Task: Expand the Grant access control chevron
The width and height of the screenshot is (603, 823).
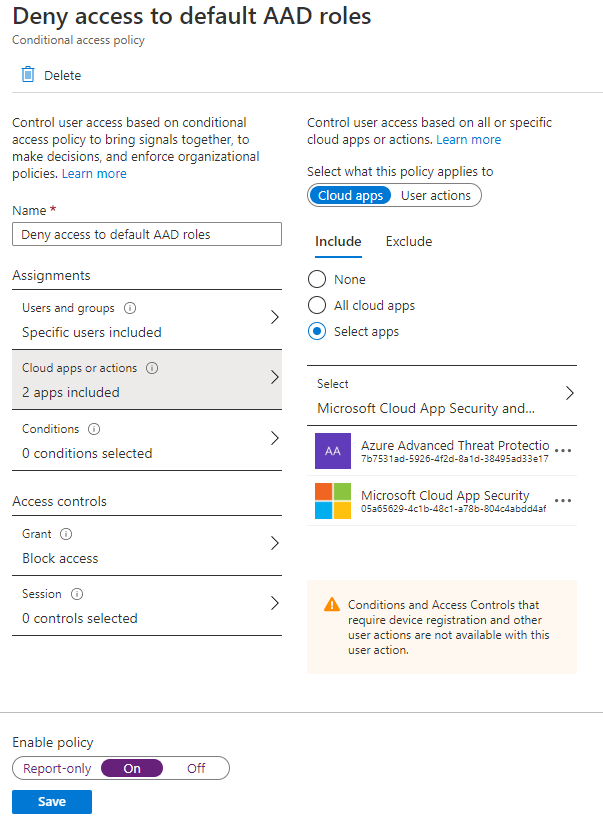Action: [x=274, y=543]
